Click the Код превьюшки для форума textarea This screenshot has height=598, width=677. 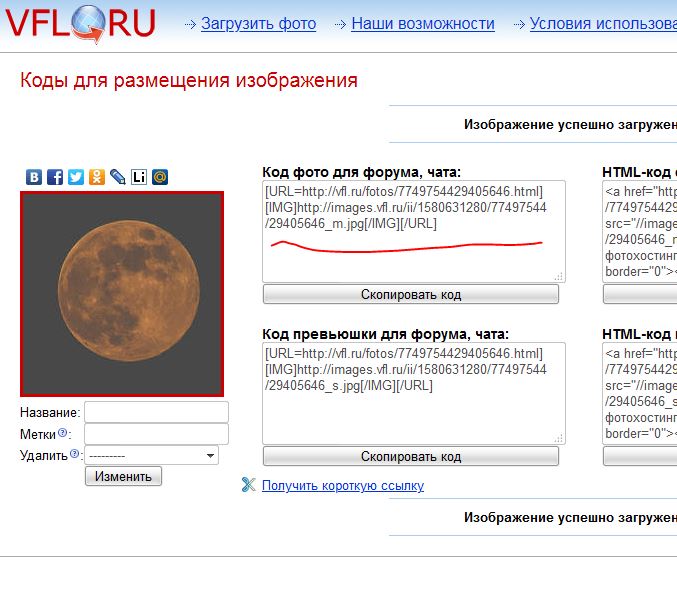(x=414, y=394)
